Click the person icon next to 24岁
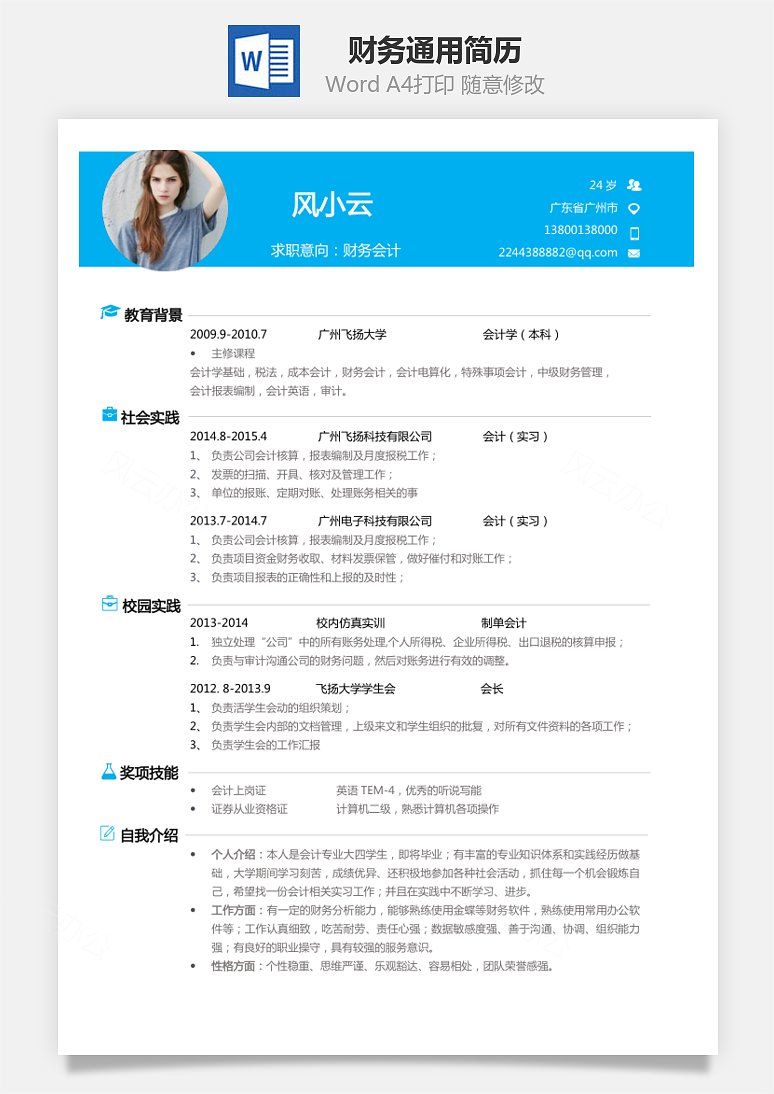The image size is (774, 1094). [x=634, y=185]
